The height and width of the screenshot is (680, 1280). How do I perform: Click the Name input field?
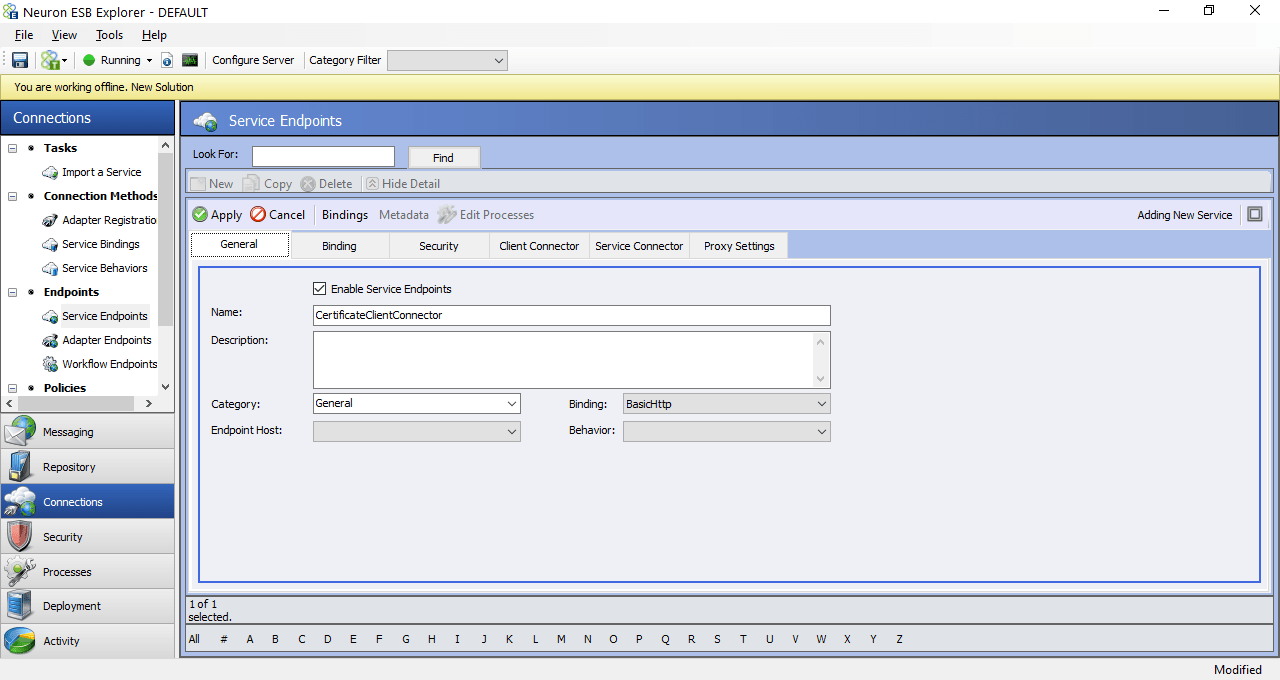[572, 315]
